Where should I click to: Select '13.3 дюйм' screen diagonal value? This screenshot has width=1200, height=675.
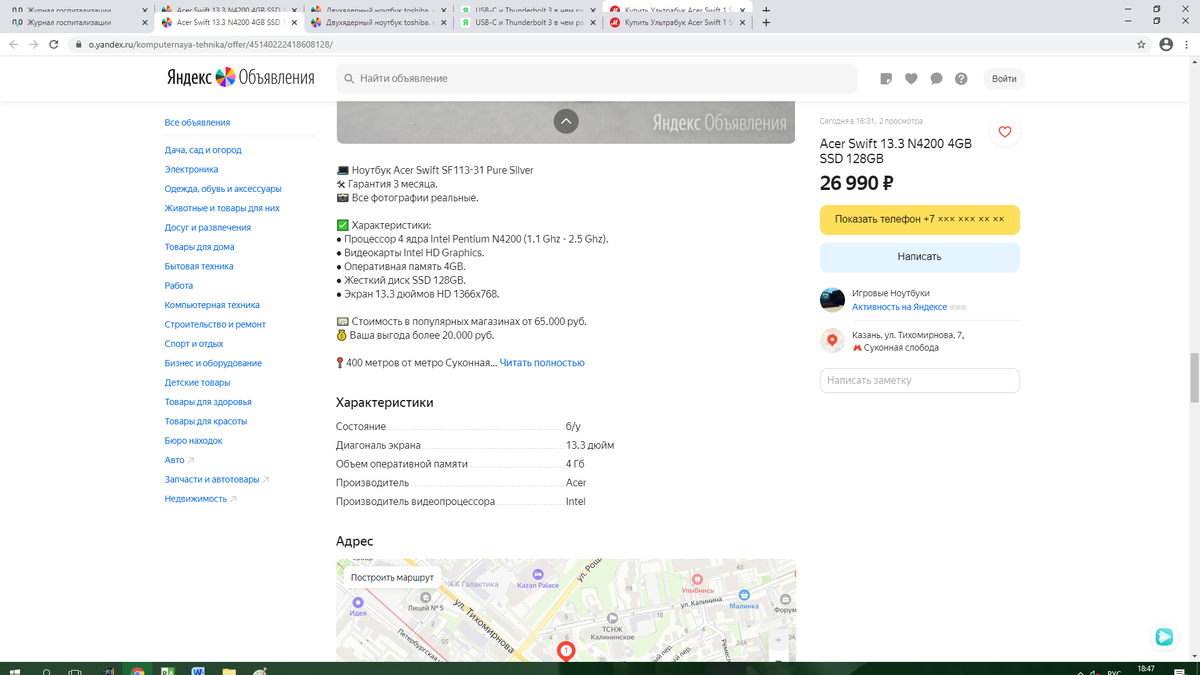click(x=590, y=445)
